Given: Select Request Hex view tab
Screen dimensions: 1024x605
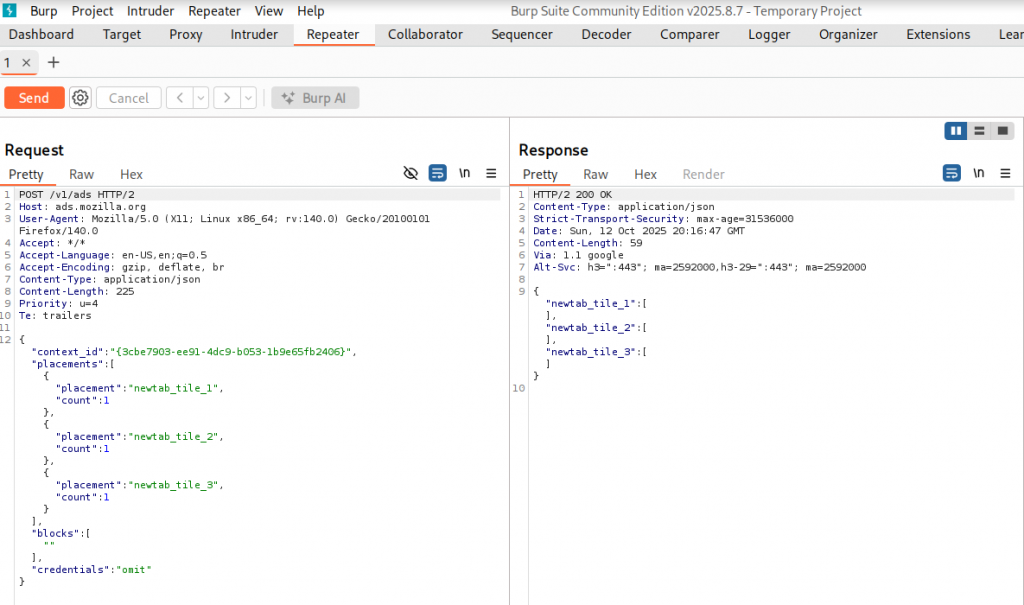Looking at the screenshot, I should 131,174.
